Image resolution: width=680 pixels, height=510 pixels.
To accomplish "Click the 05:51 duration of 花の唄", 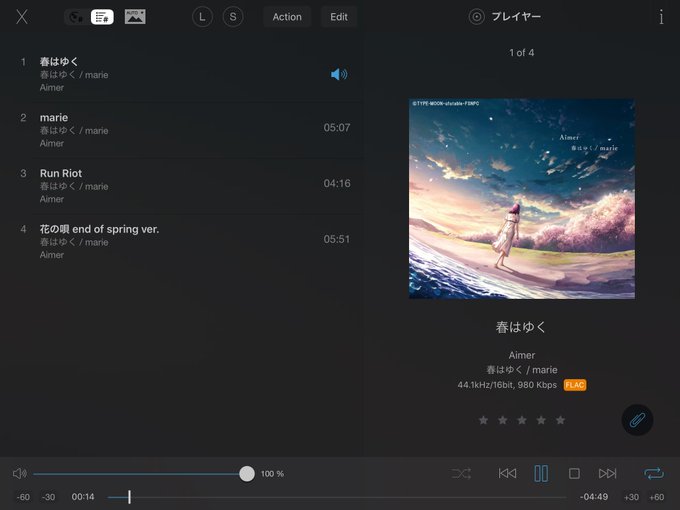I will (x=337, y=239).
